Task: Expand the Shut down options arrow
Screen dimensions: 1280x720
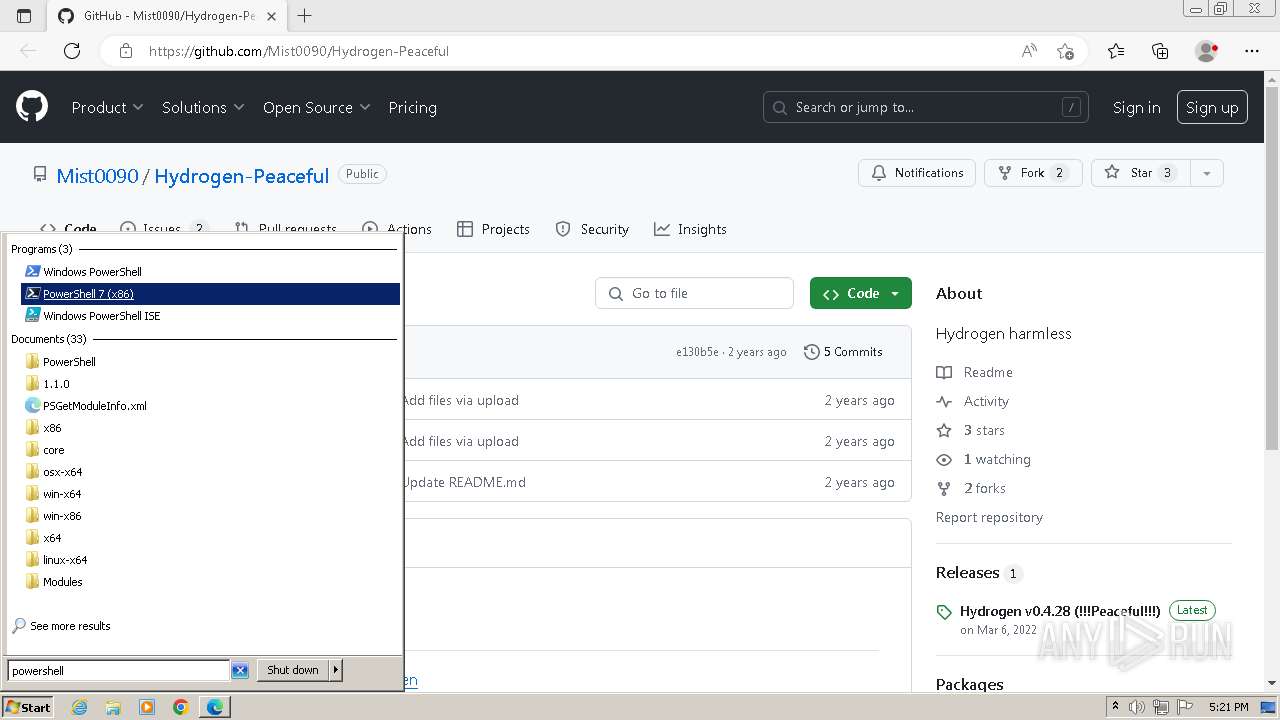Action: click(x=336, y=670)
